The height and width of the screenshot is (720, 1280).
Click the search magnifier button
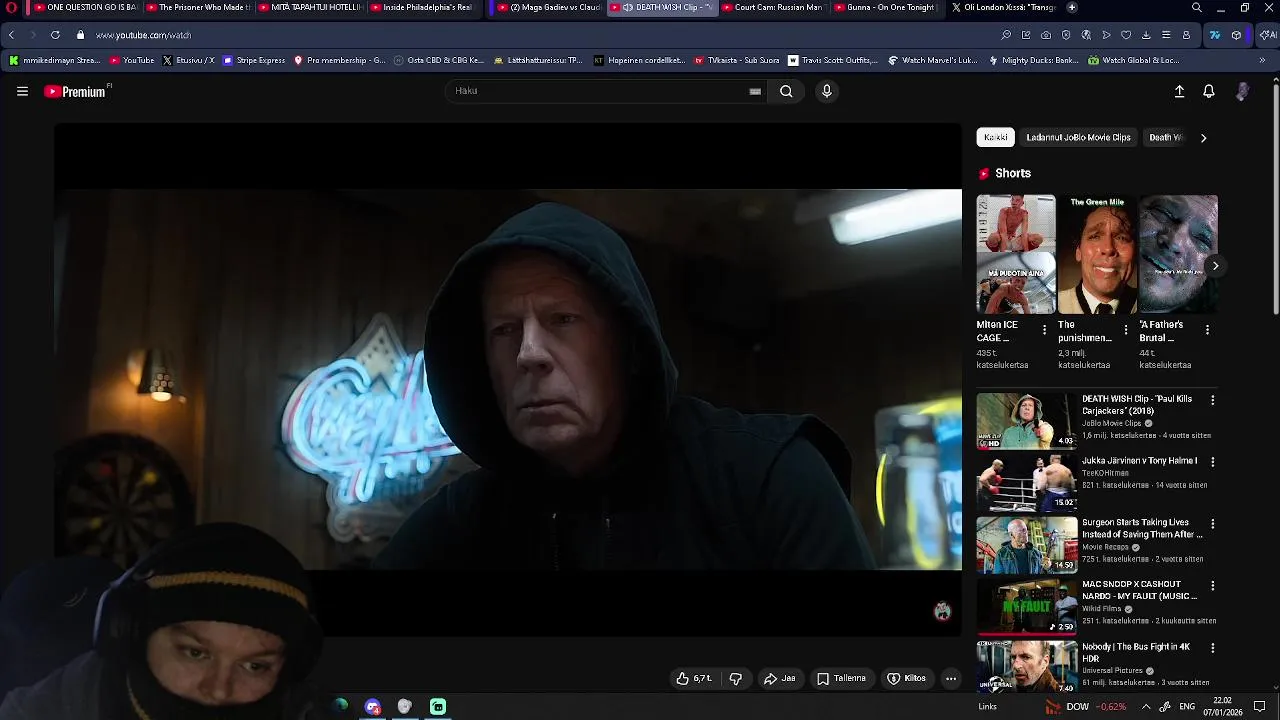pyautogui.click(x=786, y=91)
